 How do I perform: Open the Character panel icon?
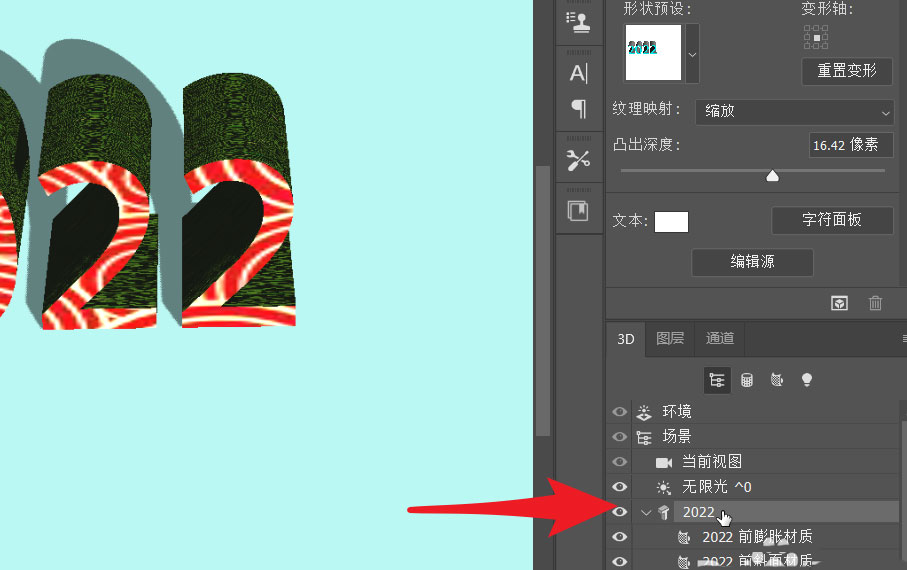coord(578,73)
